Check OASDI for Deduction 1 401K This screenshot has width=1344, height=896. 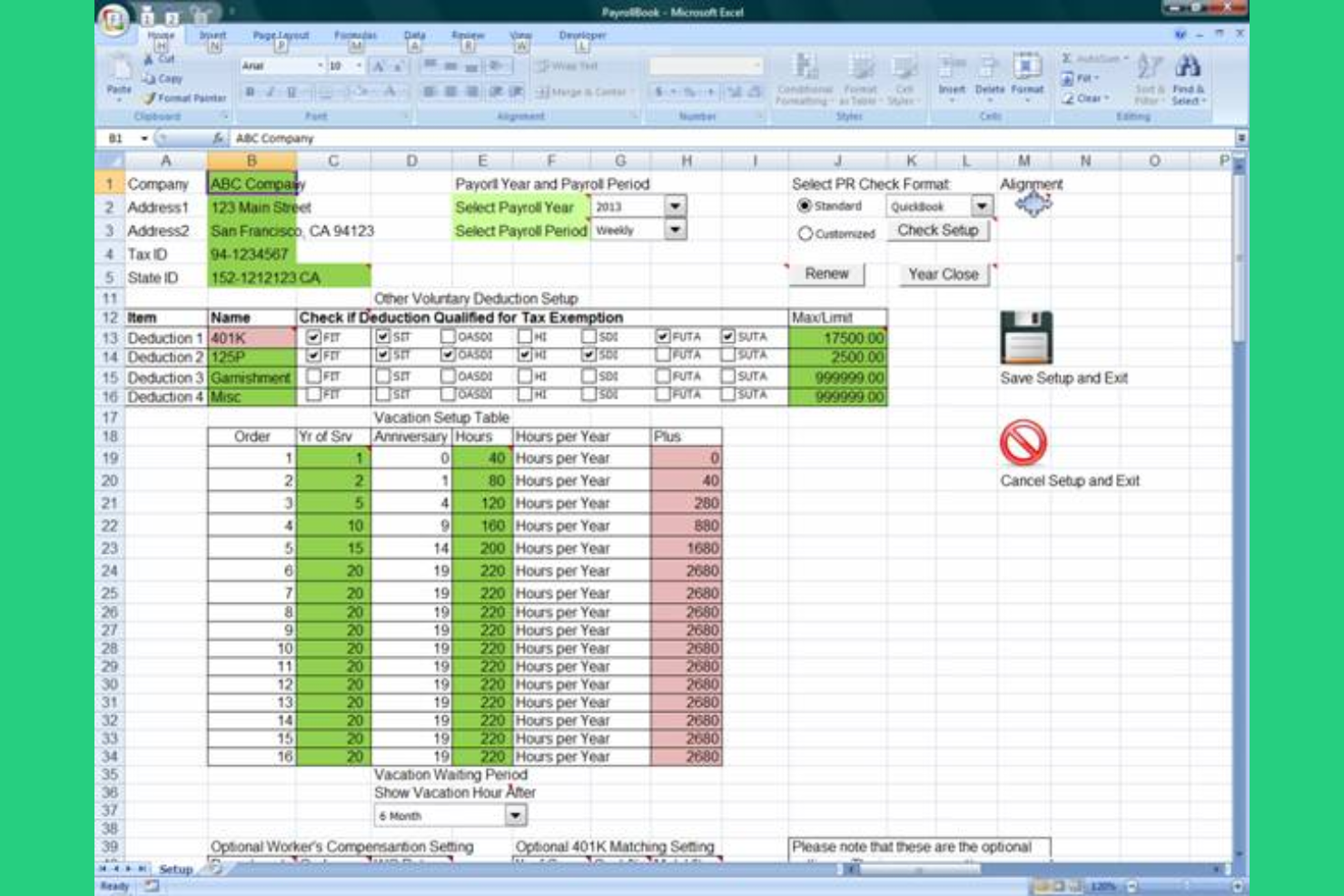448,337
